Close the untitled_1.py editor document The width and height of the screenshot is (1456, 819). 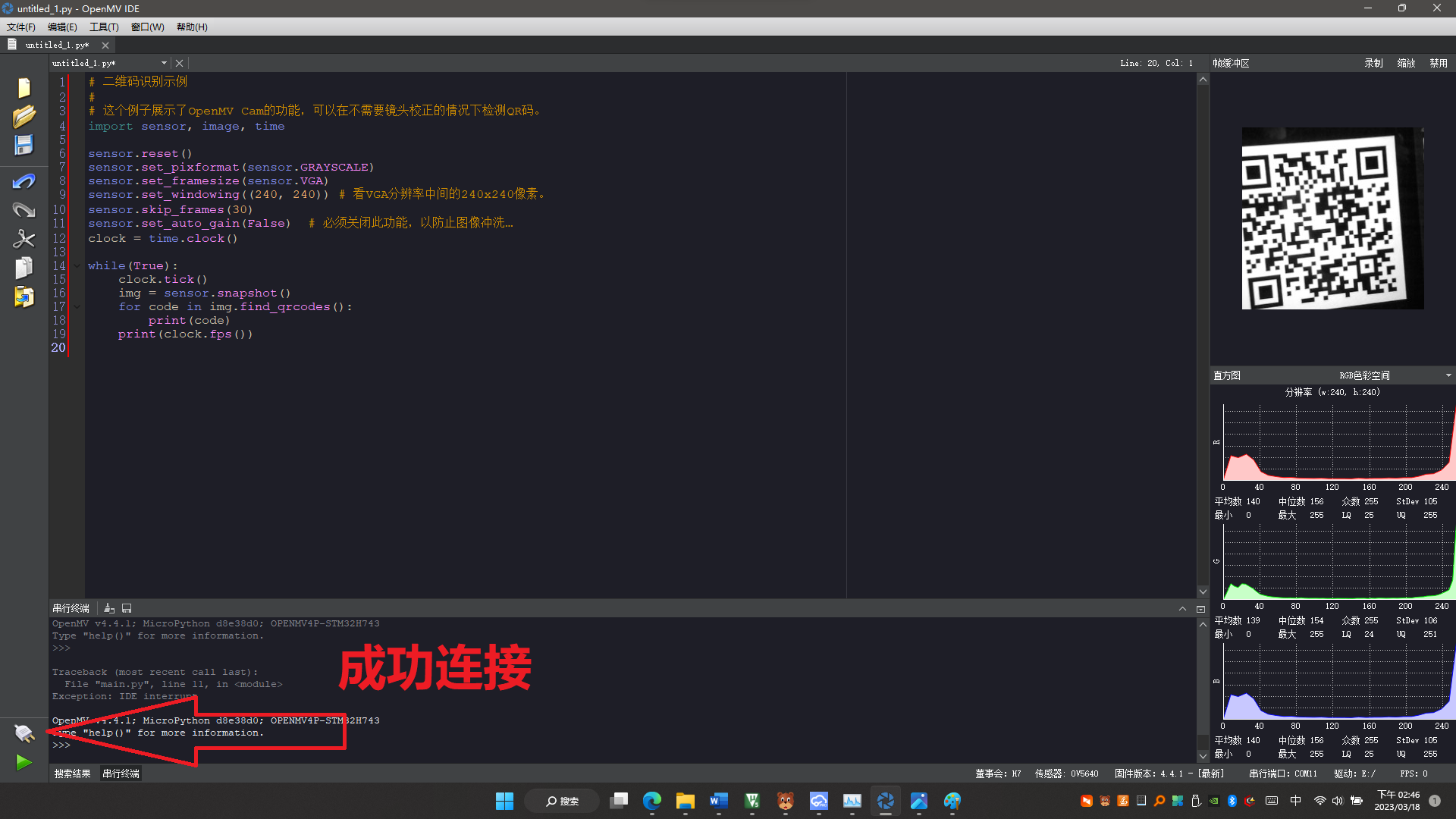pyautogui.click(x=179, y=63)
